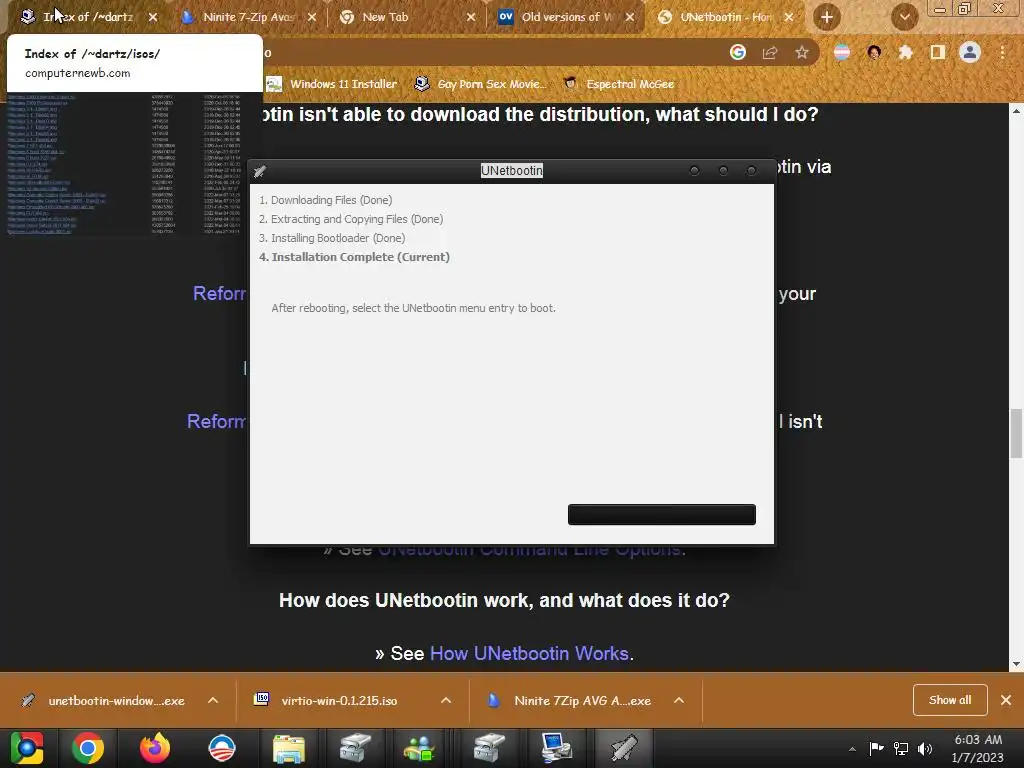This screenshot has height=768, width=1024.
Task: Click the share page icon
Action: pos(770,52)
